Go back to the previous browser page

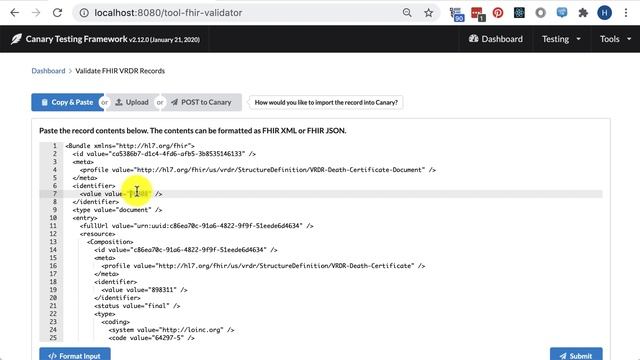pos(15,13)
